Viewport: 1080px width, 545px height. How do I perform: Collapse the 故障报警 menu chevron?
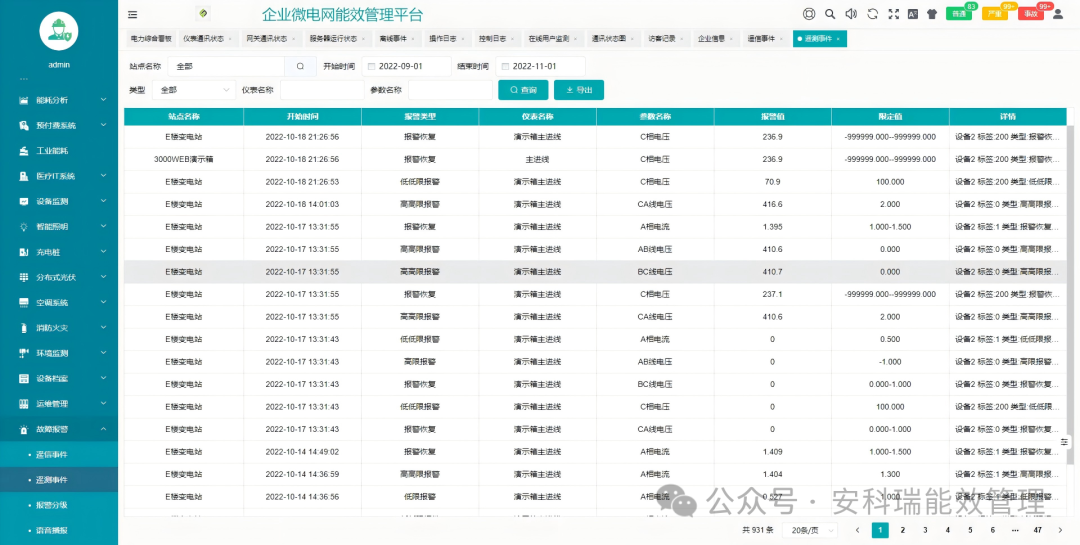pyautogui.click(x=103, y=429)
